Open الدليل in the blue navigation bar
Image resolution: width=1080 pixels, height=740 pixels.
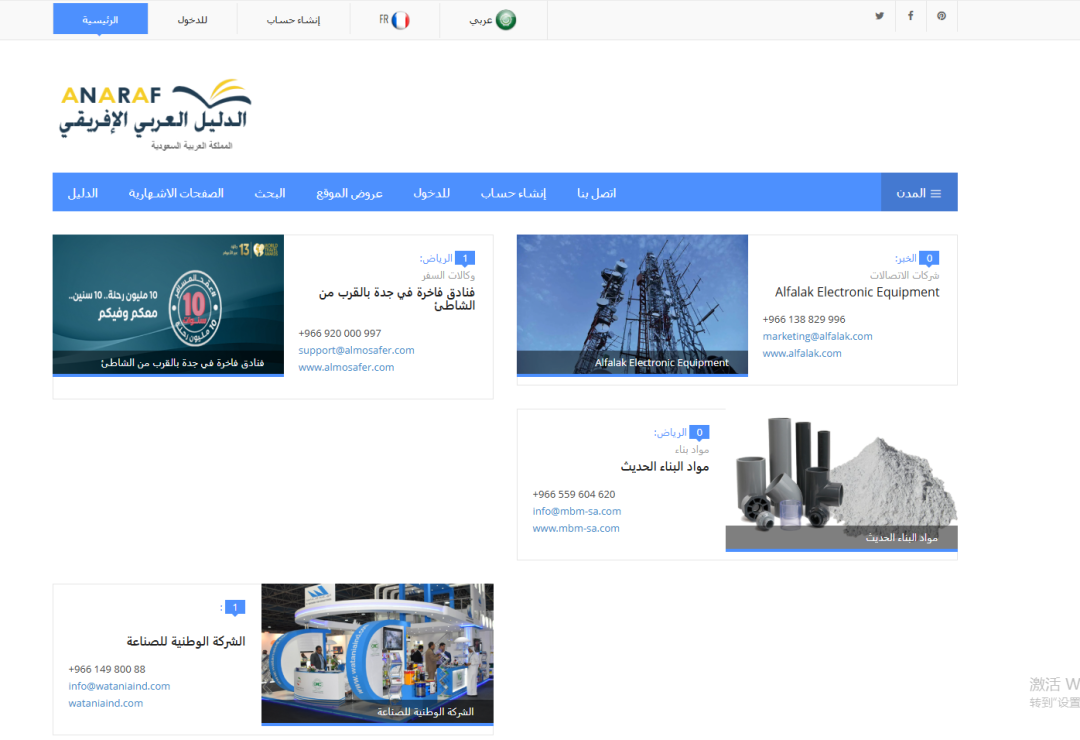83,193
